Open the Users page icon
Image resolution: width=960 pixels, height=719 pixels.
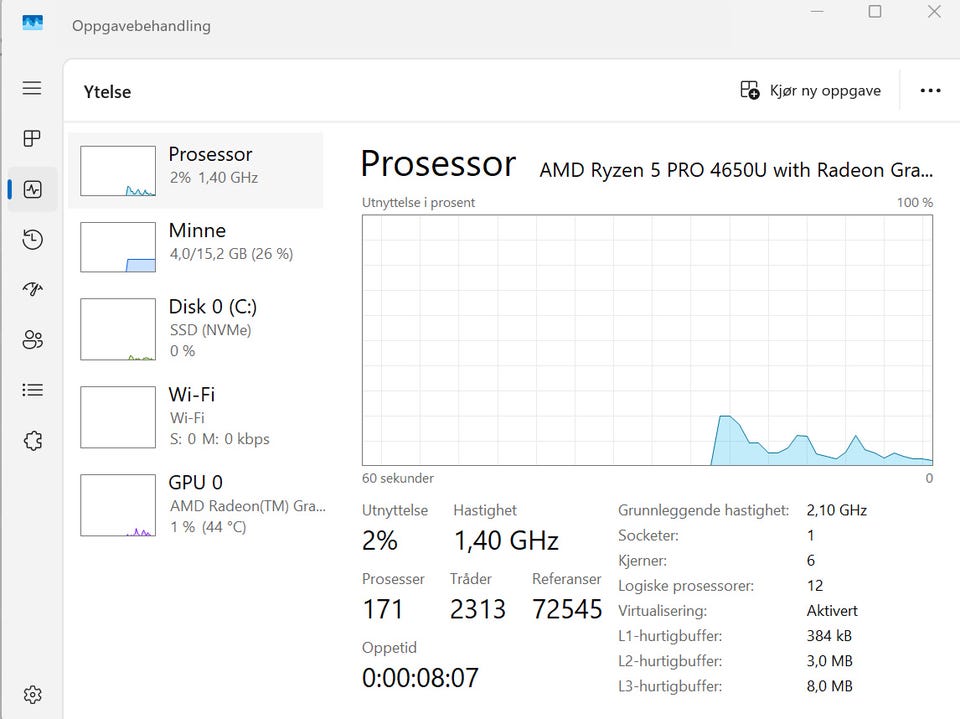tap(32, 339)
